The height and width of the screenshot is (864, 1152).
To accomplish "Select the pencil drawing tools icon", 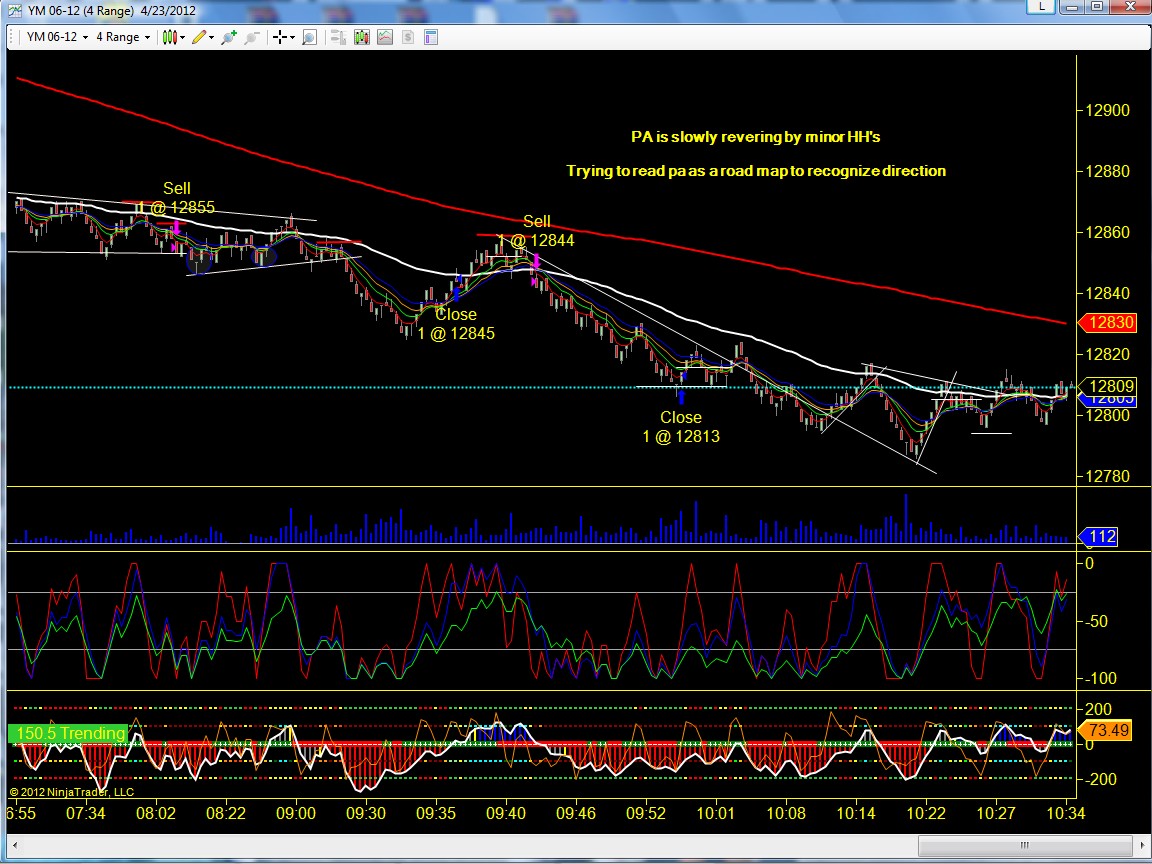I will point(198,37).
